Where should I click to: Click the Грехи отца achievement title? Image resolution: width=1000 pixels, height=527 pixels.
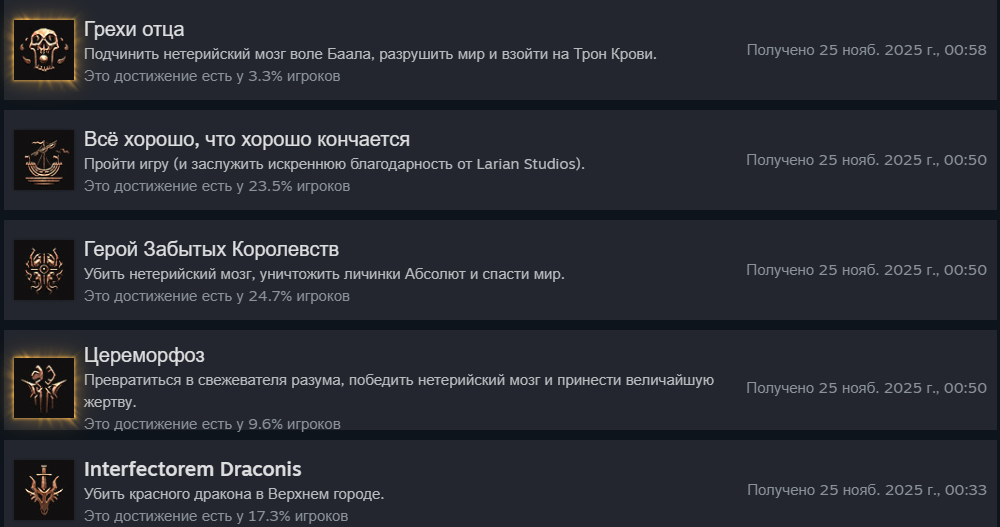[x=134, y=29]
